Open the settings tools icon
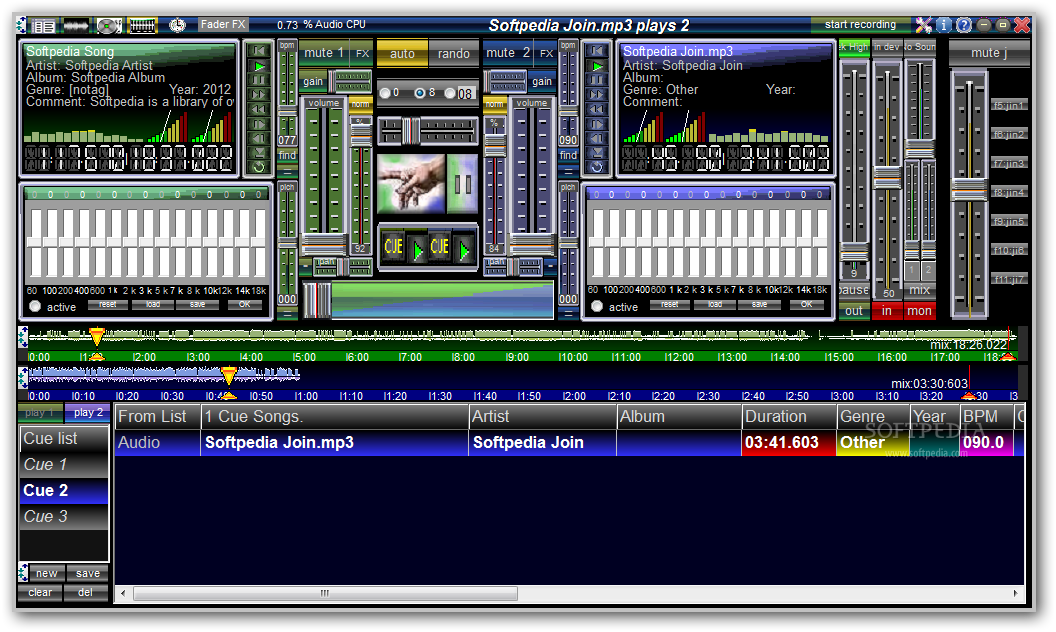Viewport: 1056px width, 632px height. [x=923, y=25]
